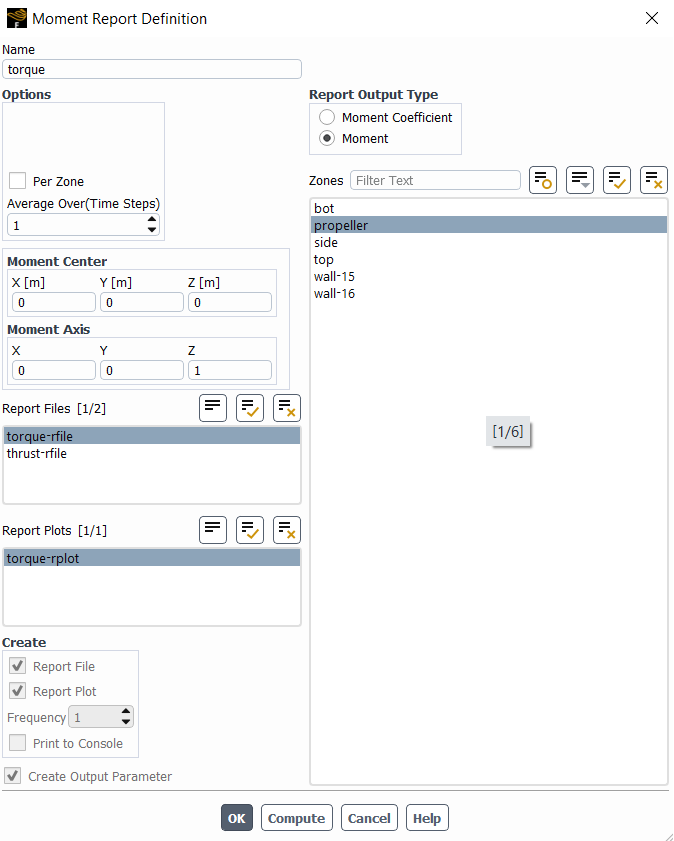Click the Zones Filter Text field
The image size is (674, 841).
(435, 180)
